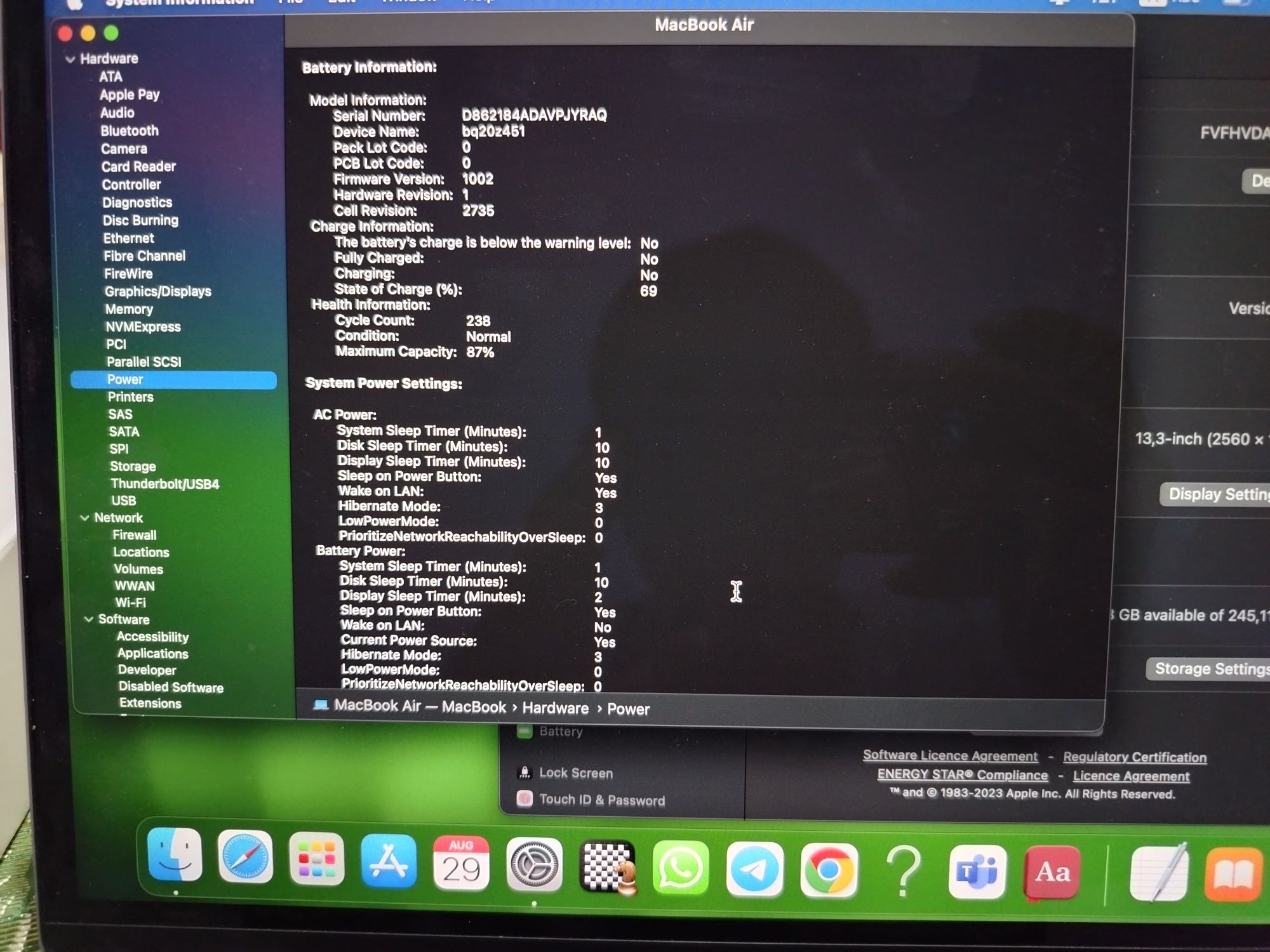Image resolution: width=1270 pixels, height=952 pixels.
Task: Open the Books app in Dock
Action: (x=1233, y=874)
